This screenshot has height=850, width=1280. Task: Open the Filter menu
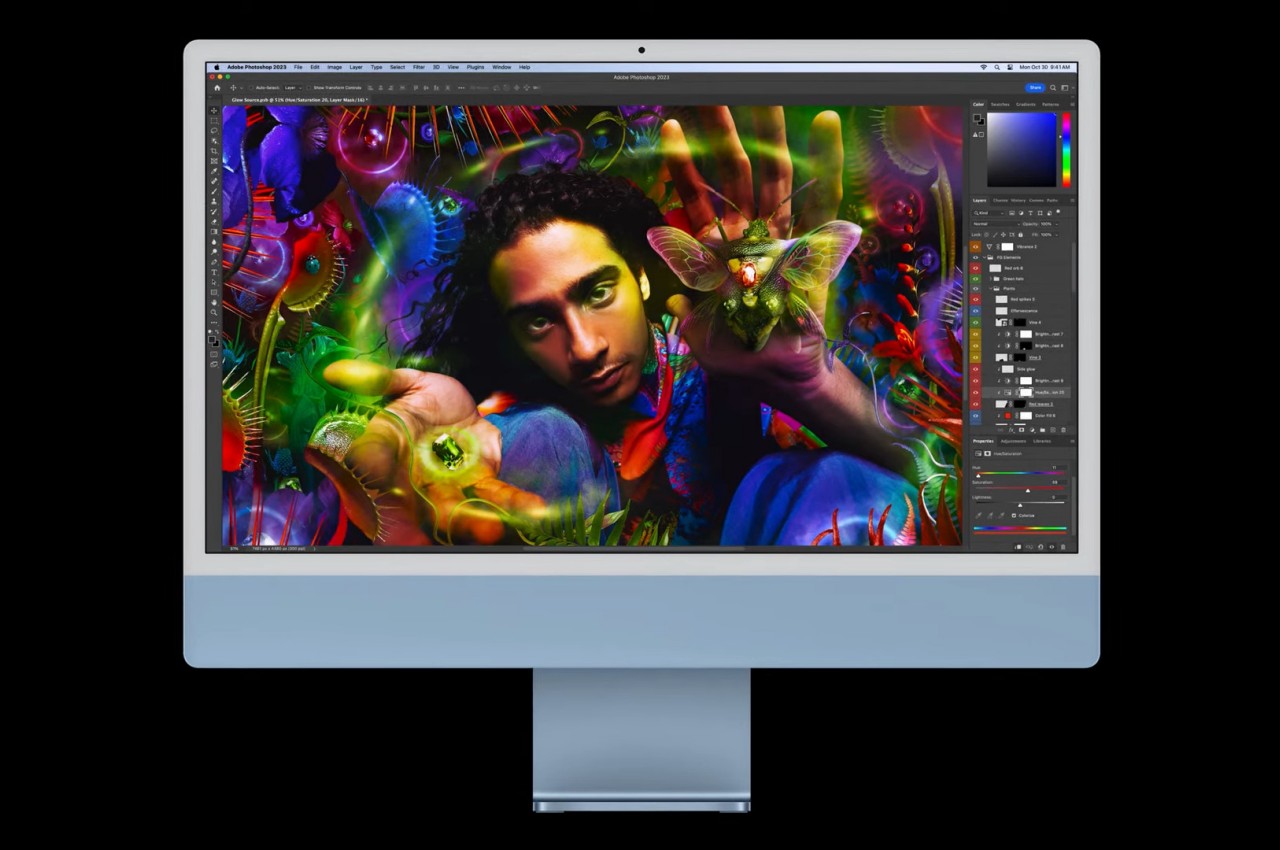[x=419, y=67]
